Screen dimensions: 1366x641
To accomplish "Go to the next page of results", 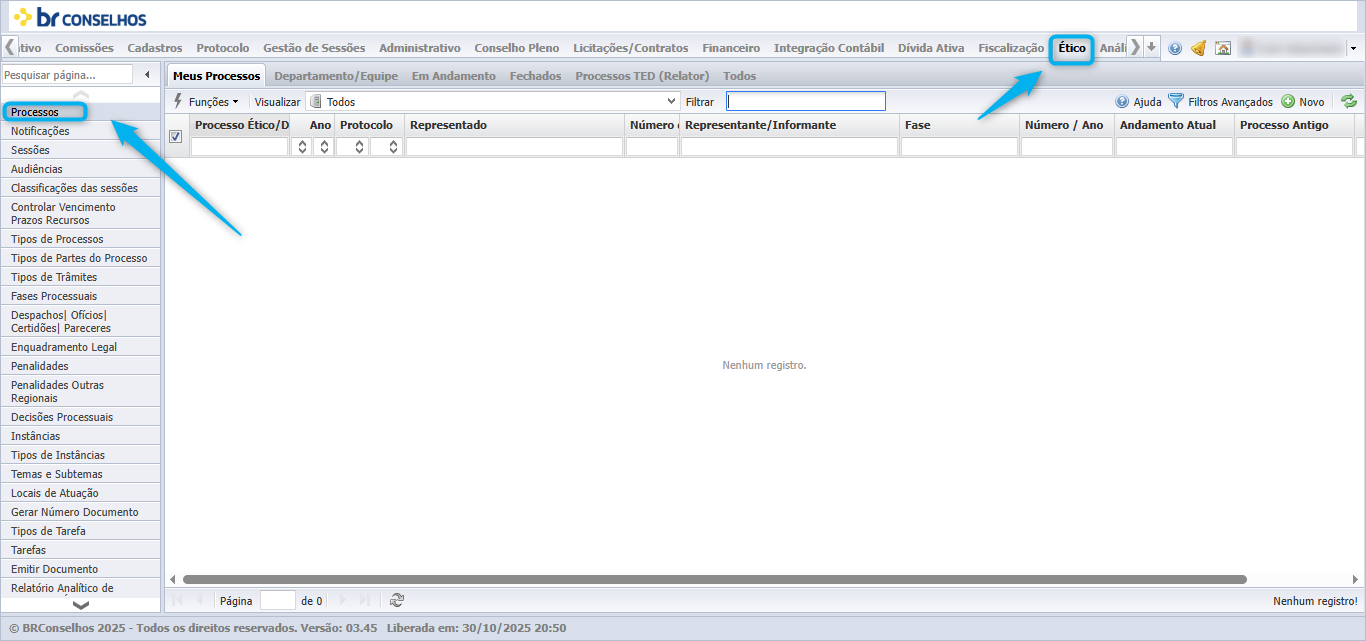I will pos(343,600).
